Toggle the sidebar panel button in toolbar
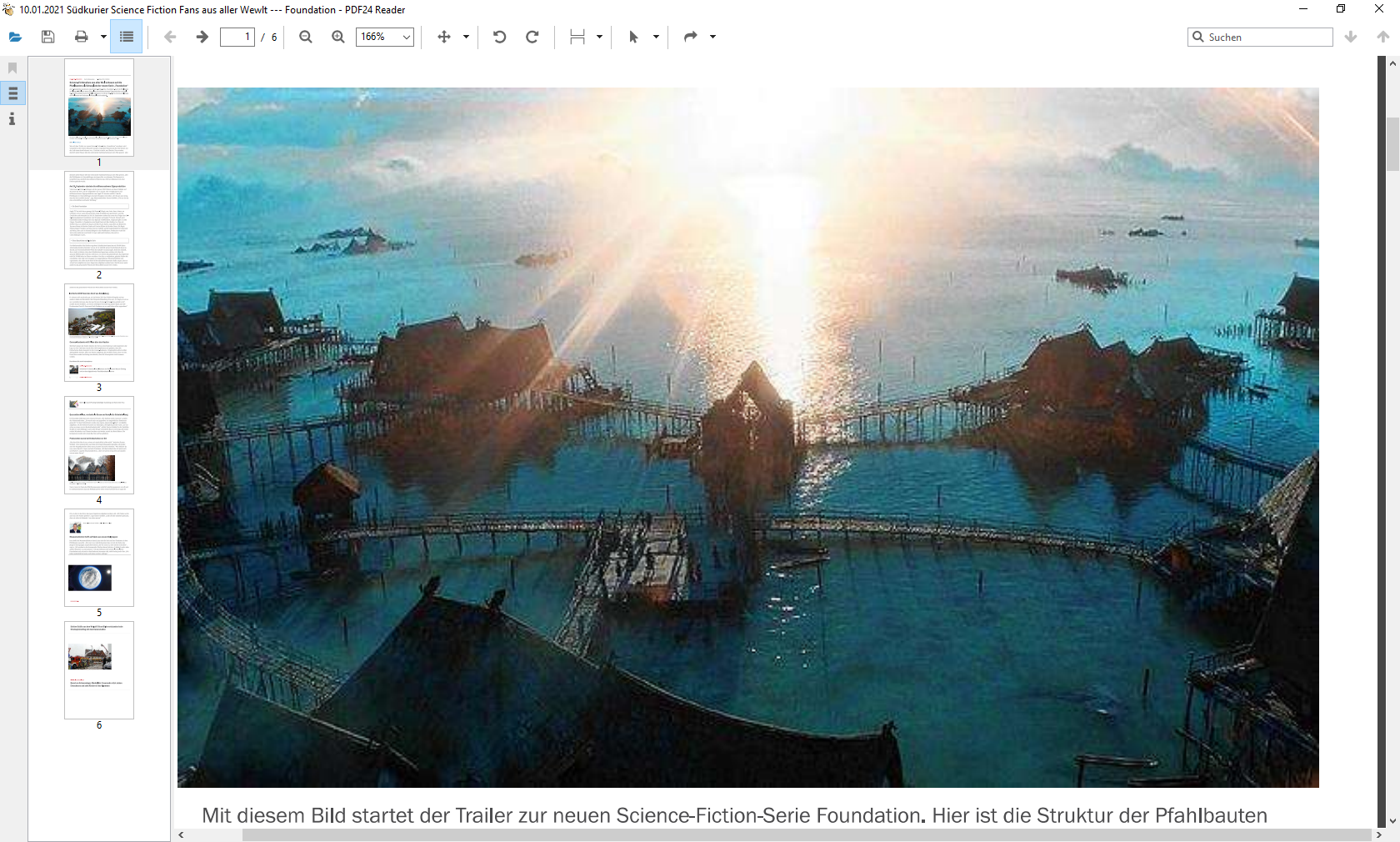The height and width of the screenshot is (842, 1400). pos(127,37)
